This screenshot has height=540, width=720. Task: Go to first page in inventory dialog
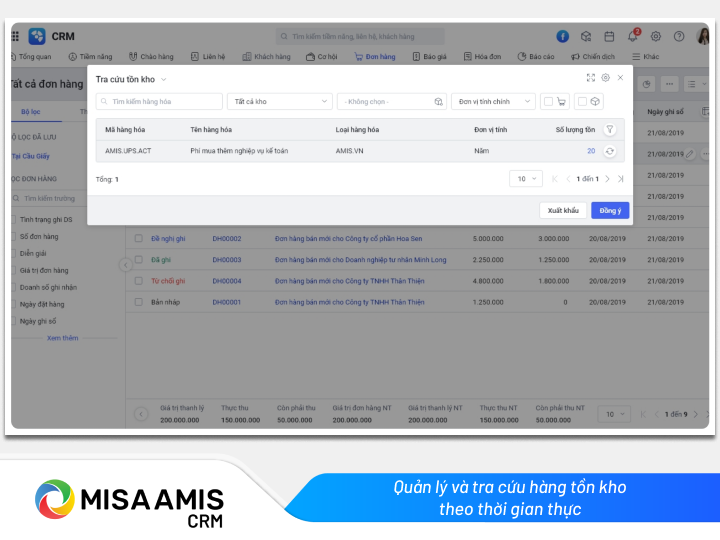click(555, 179)
